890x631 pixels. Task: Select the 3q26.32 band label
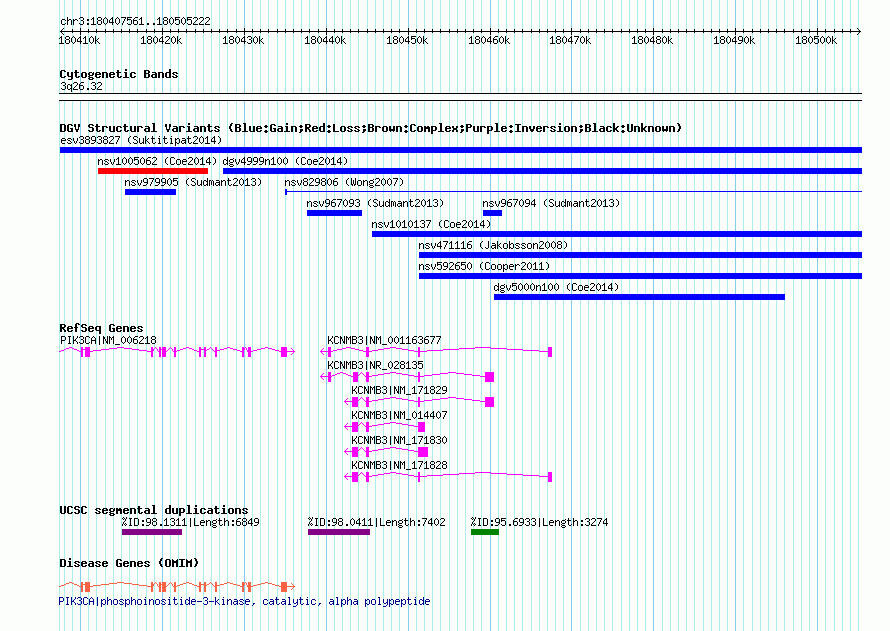[x=81, y=86]
